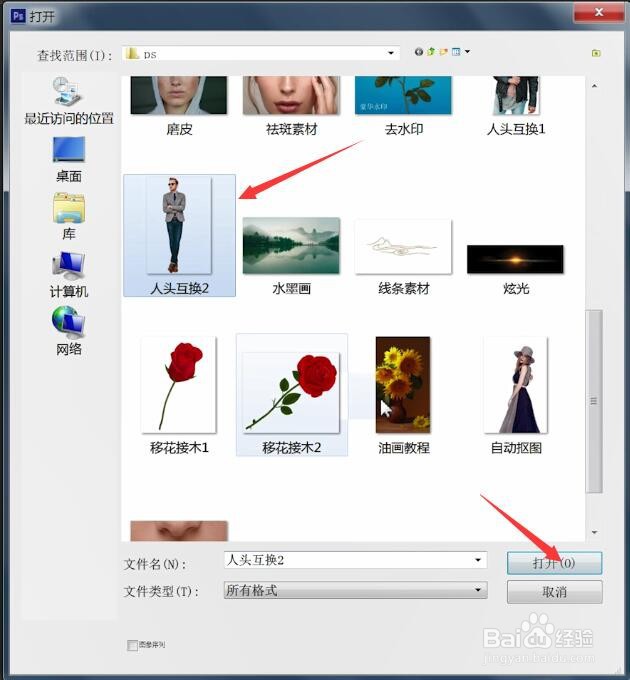Click the scrollbar up arrow
The height and width of the screenshot is (680, 630).
594,86
